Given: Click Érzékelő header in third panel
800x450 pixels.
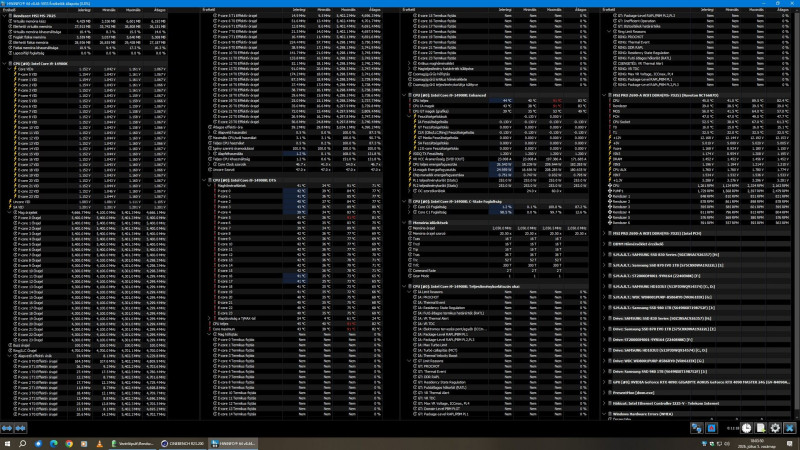Looking at the screenshot, I should (408, 10).
